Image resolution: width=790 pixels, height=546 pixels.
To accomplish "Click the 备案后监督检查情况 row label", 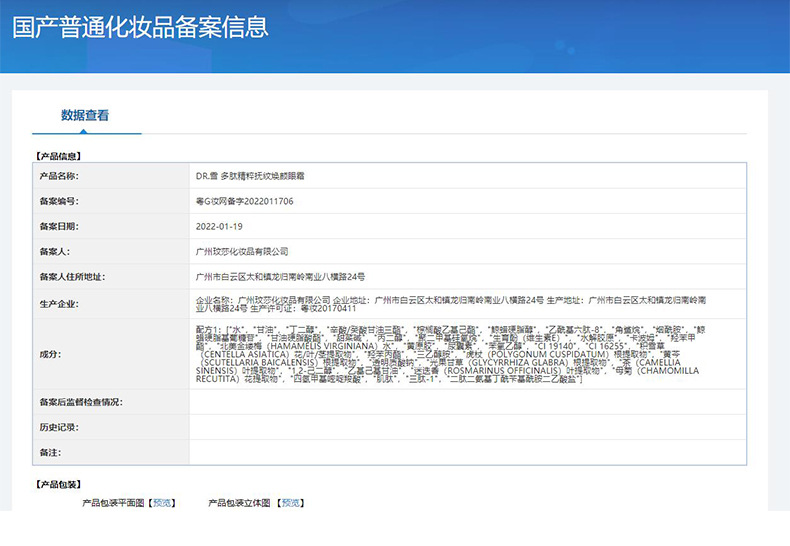I will click(80, 401).
